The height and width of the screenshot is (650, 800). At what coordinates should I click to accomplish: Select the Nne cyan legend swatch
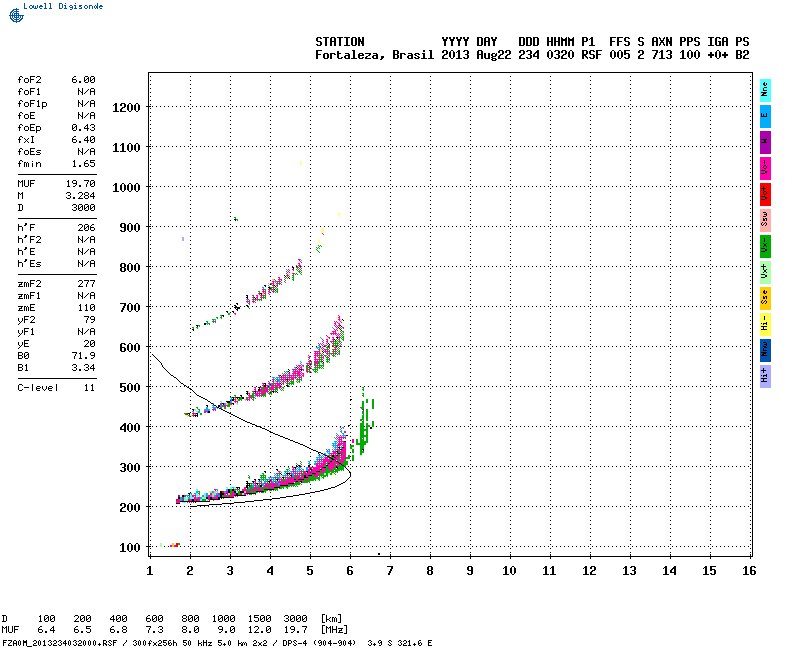click(x=765, y=90)
